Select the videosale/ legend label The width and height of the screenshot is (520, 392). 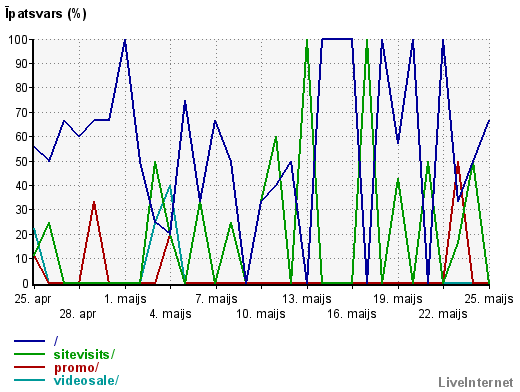coord(86,380)
